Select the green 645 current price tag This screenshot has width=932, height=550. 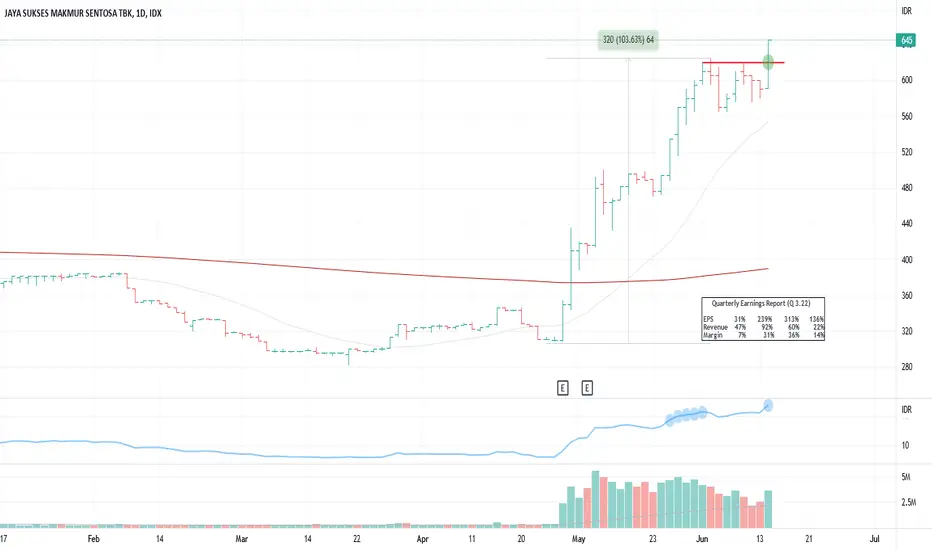(x=906, y=40)
